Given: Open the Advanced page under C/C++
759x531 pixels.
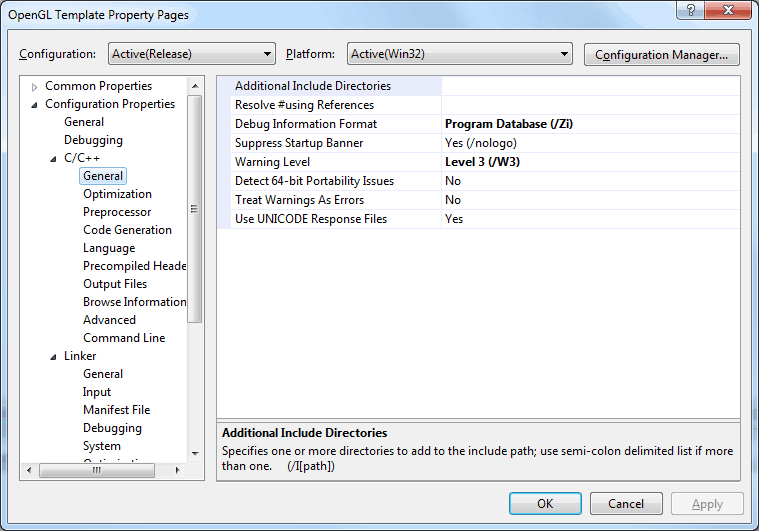Looking at the screenshot, I should (109, 320).
